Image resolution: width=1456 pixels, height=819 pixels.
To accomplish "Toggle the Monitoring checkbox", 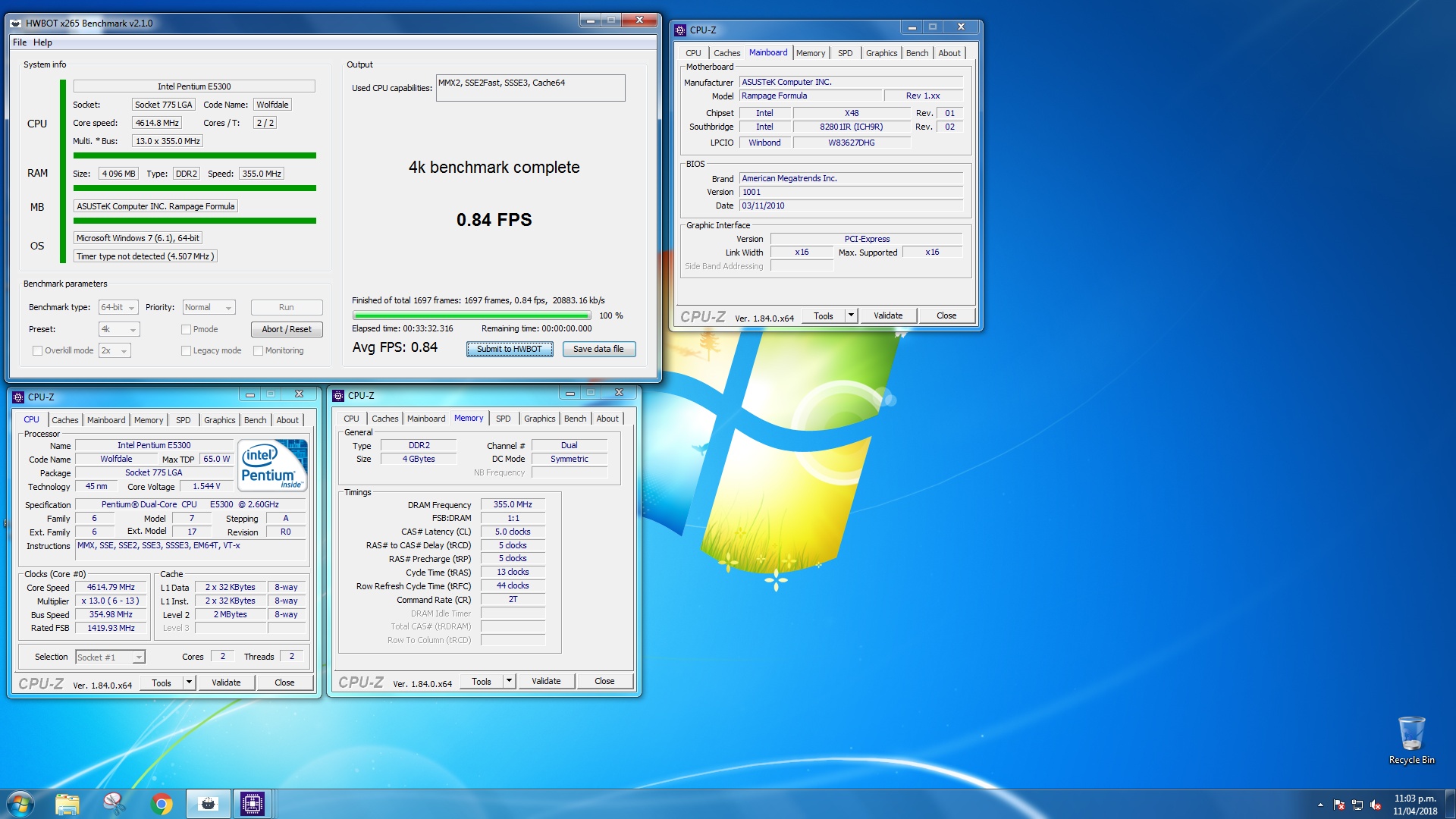I will [258, 350].
